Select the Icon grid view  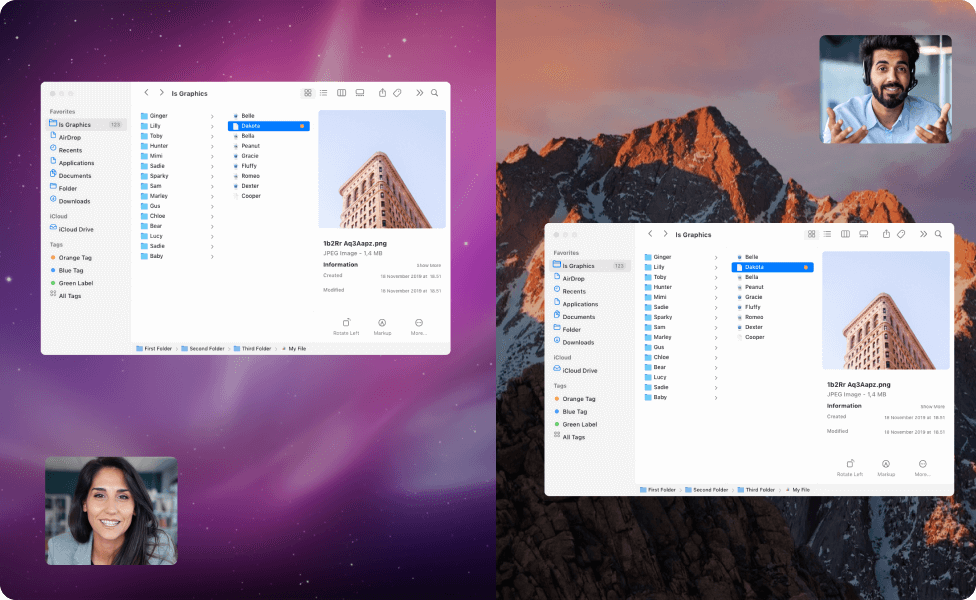pyautogui.click(x=307, y=92)
